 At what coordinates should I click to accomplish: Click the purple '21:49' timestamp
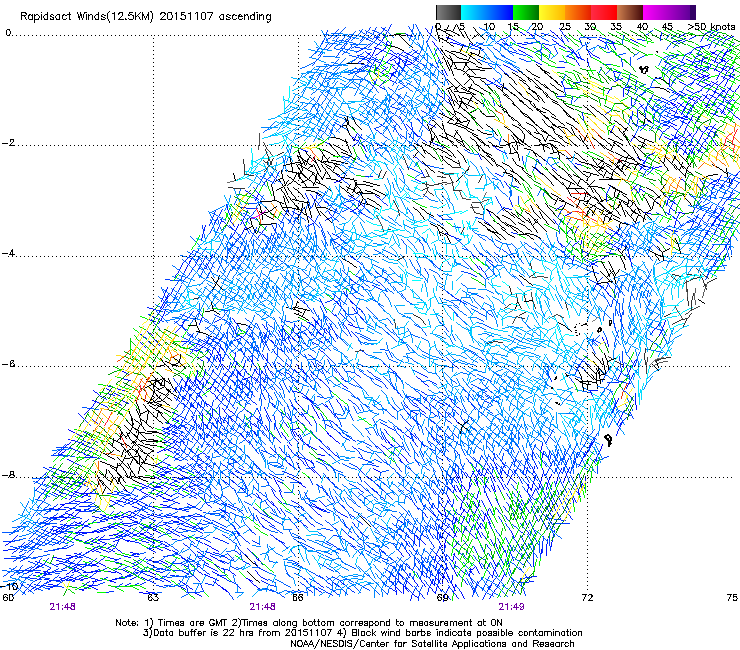(x=511, y=607)
